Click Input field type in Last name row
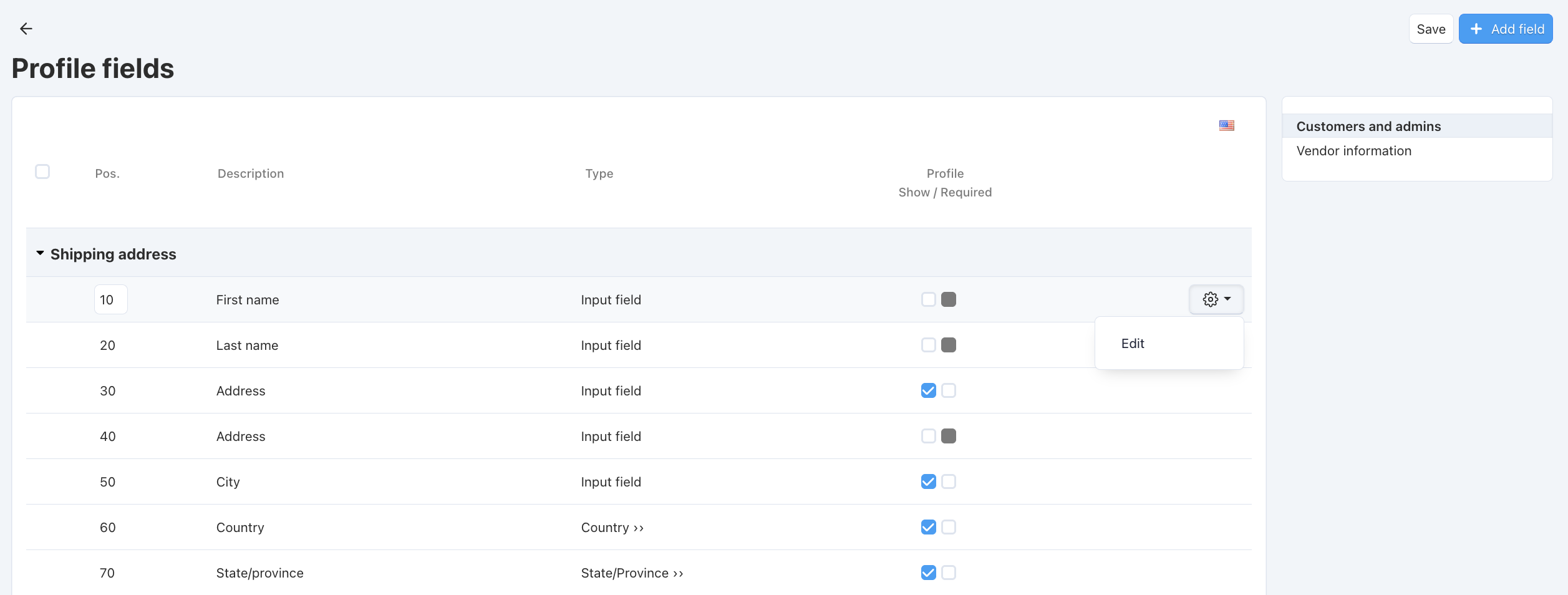The width and height of the screenshot is (1568, 595). [611, 346]
